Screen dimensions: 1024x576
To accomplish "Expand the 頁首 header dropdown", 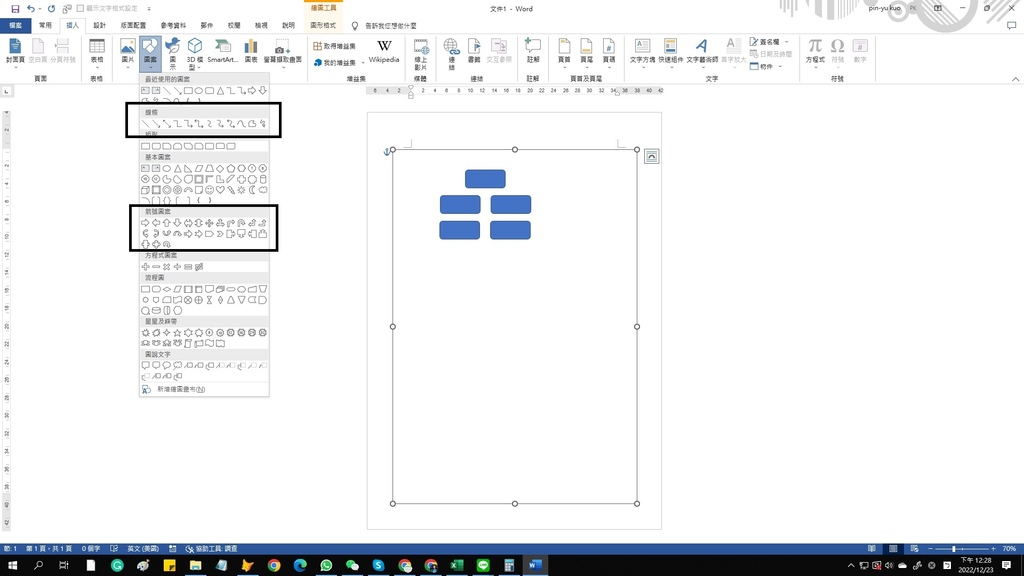I will tap(564, 54).
